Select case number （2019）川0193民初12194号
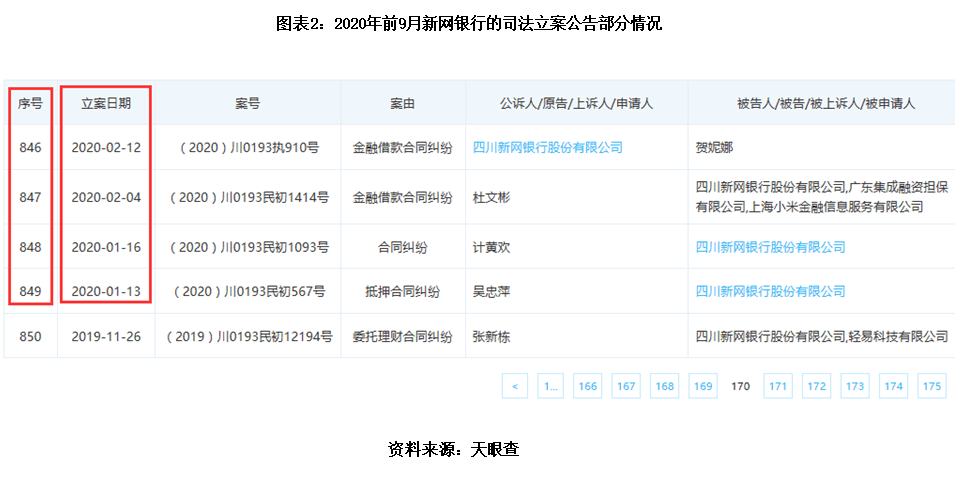This screenshot has width=955, height=487. click(248, 336)
